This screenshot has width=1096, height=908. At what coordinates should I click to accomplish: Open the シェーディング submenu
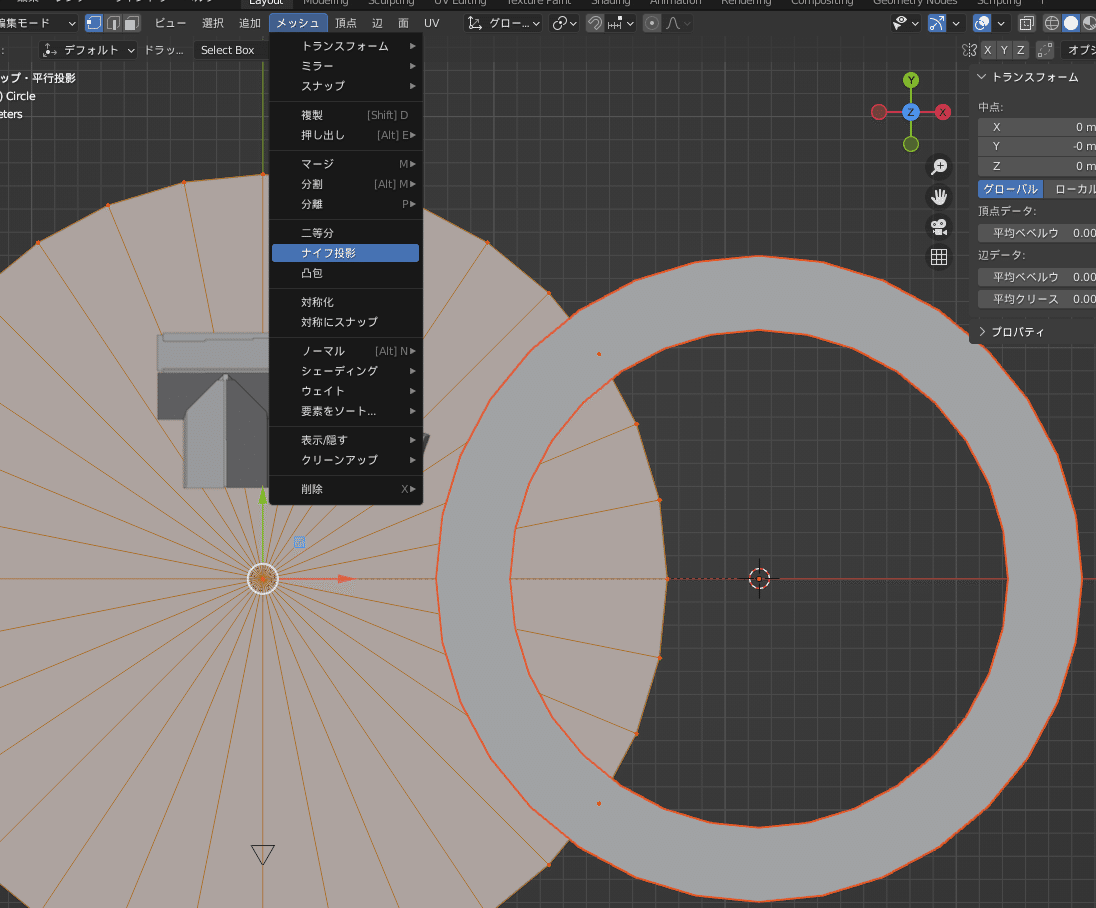(346, 371)
